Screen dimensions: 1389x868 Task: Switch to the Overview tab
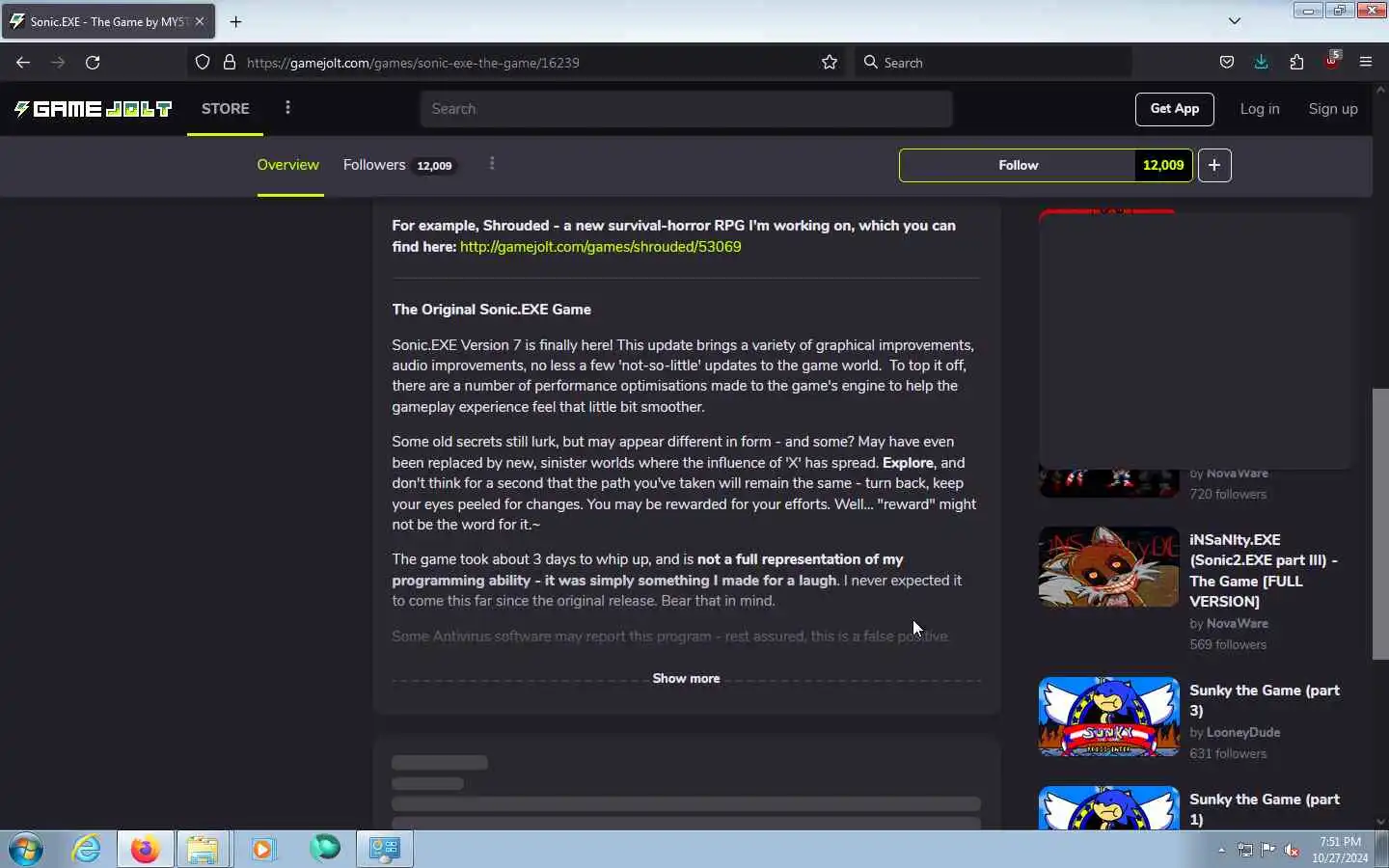(x=288, y=165)
